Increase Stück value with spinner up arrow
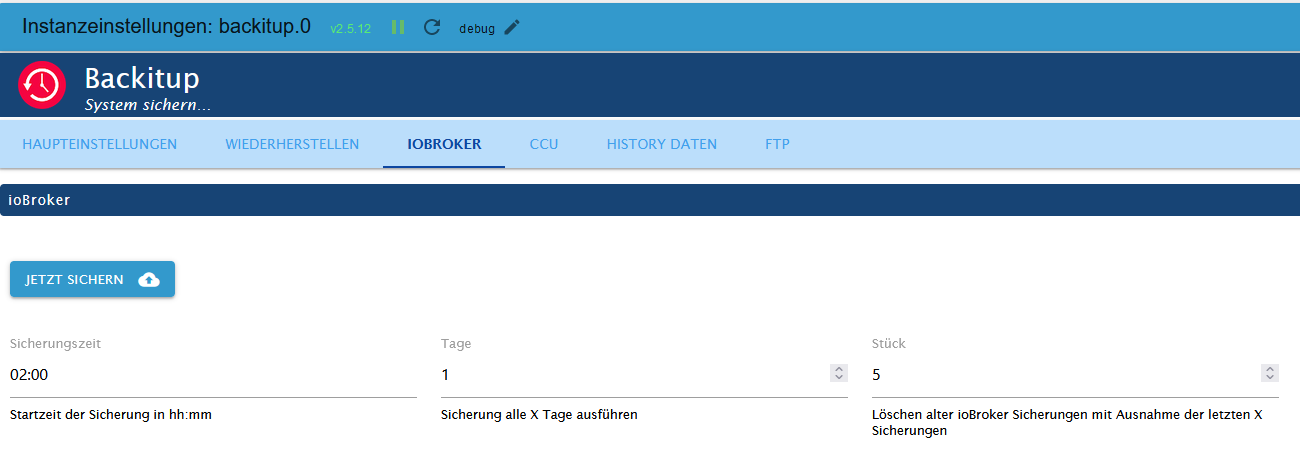This screenshot has width=1300, height=455. click(1270, 369)
